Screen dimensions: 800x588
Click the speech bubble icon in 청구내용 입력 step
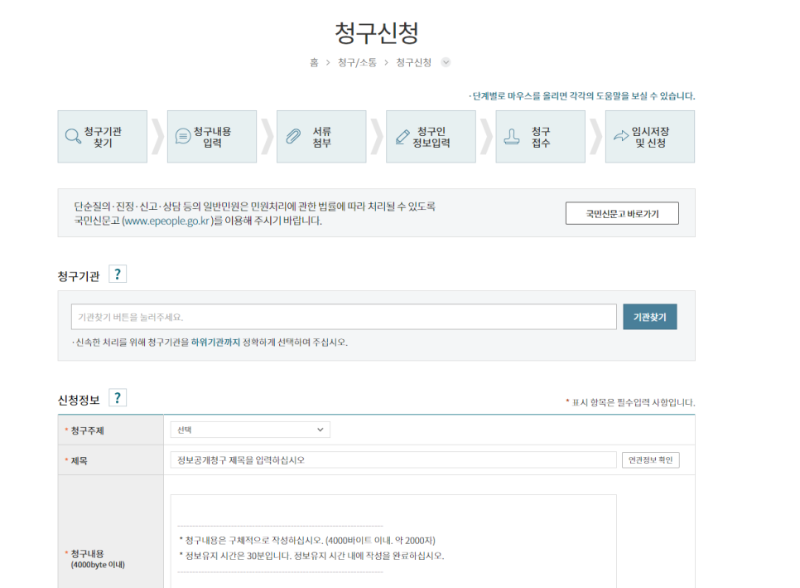pyautogui.click(x=183, y=136)
